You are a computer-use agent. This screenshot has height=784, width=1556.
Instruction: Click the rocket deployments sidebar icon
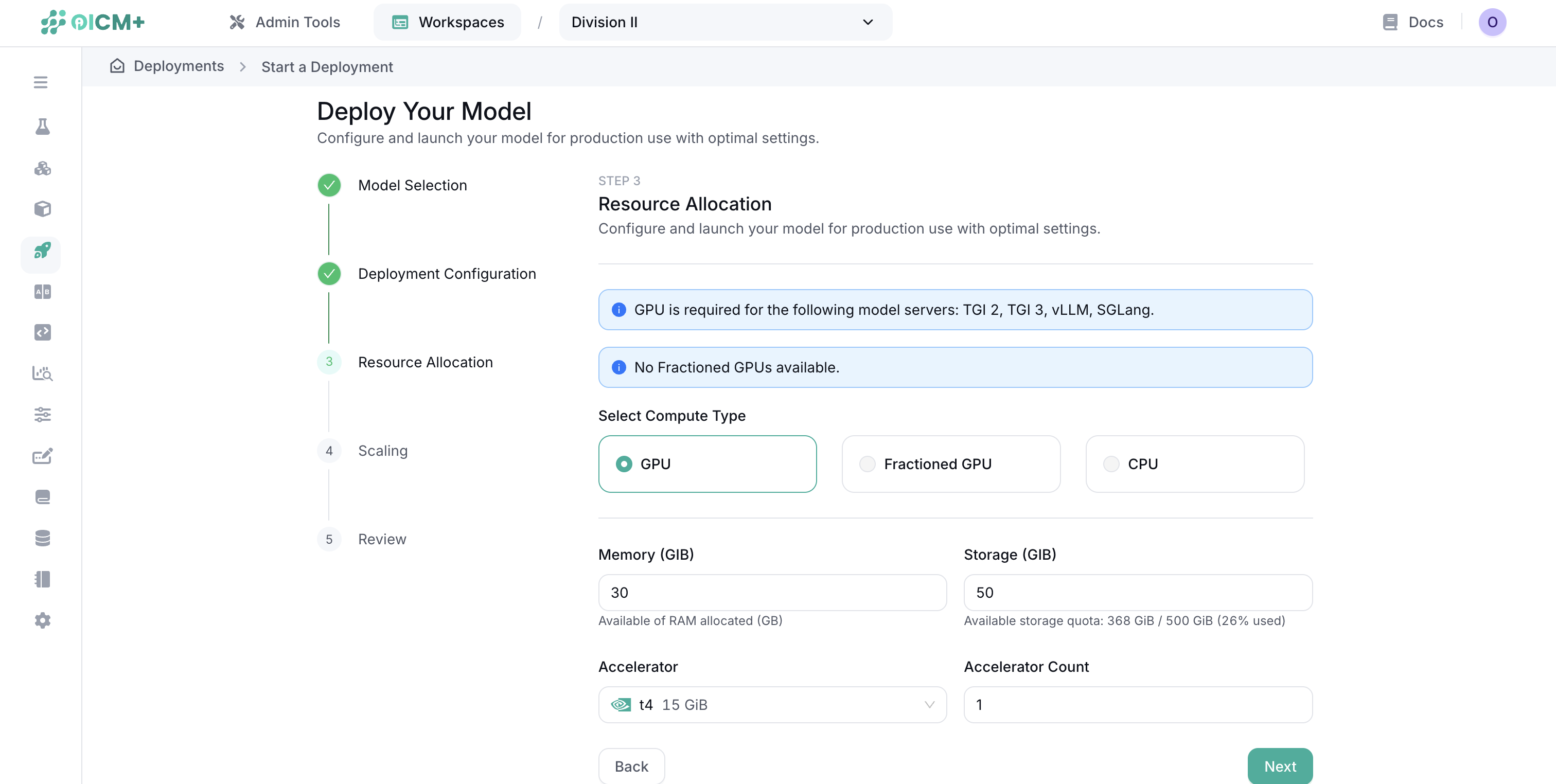42,251
